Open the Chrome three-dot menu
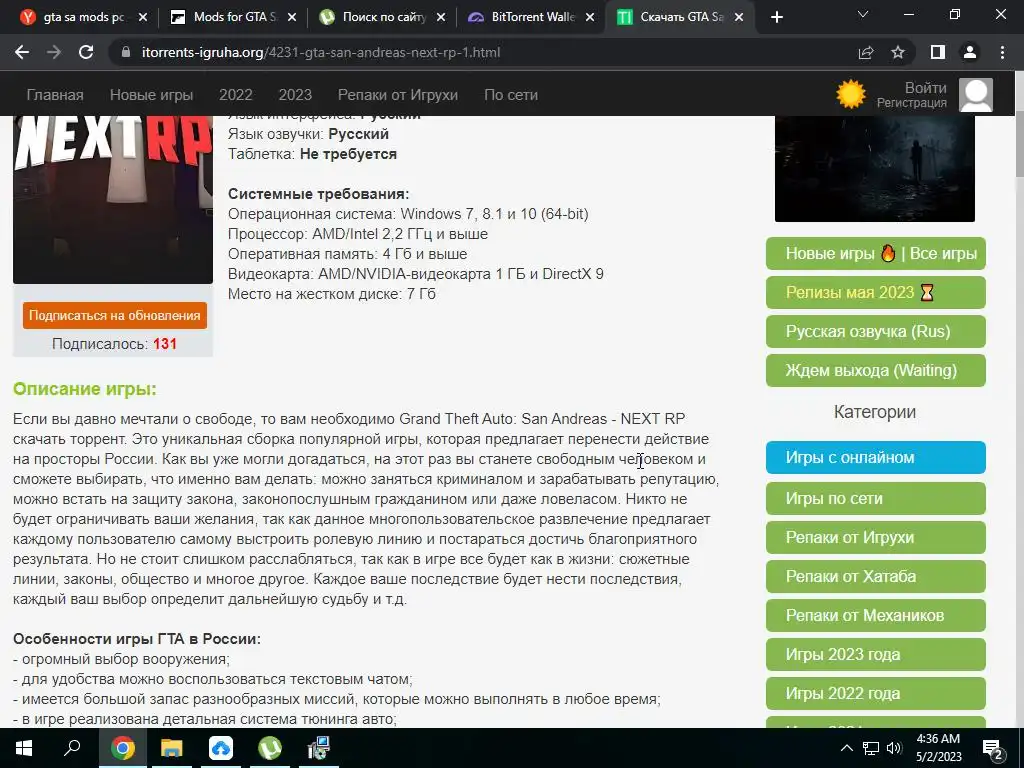 point(1002,52)
